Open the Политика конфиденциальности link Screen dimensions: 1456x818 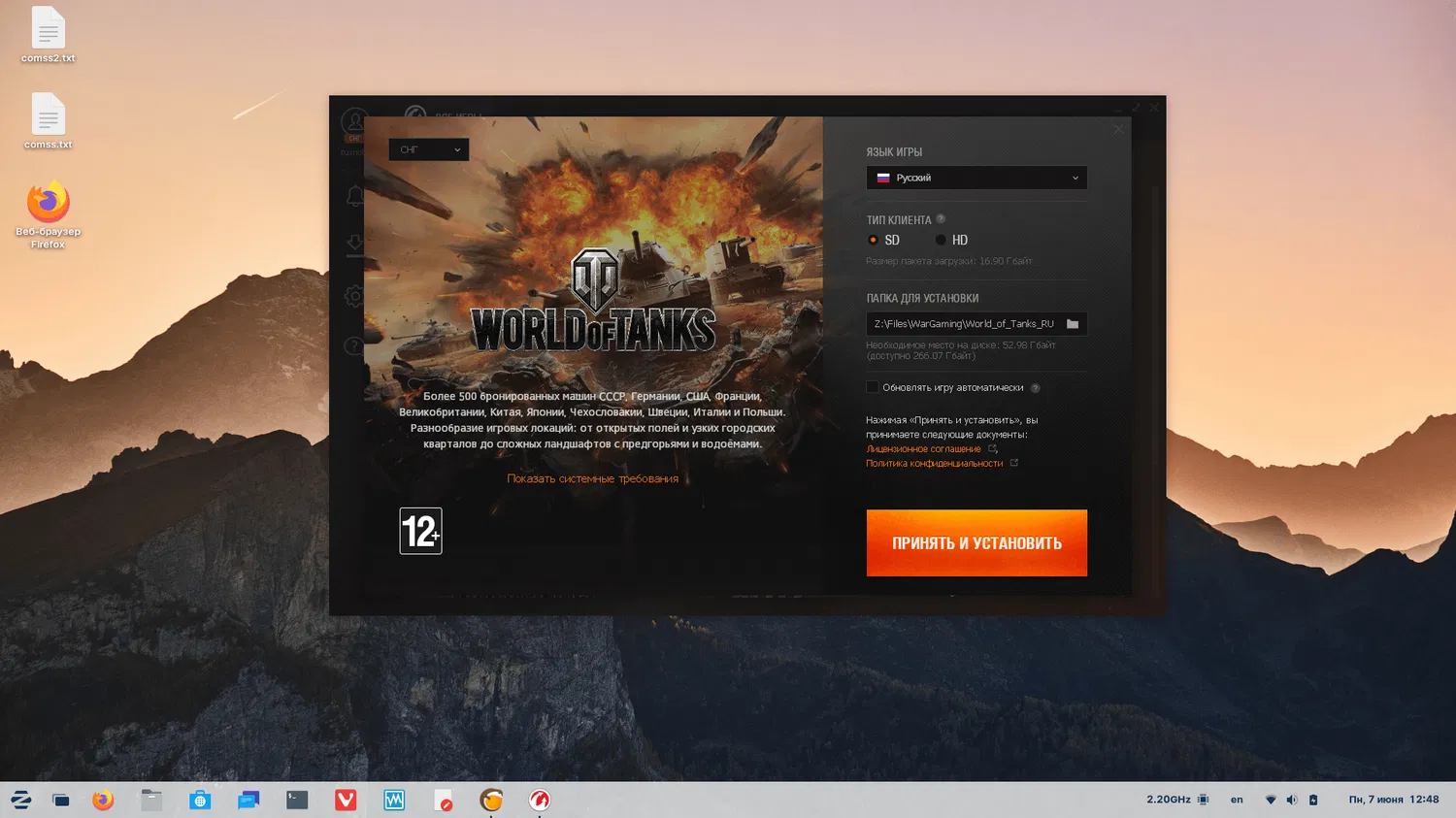(934, 464)
